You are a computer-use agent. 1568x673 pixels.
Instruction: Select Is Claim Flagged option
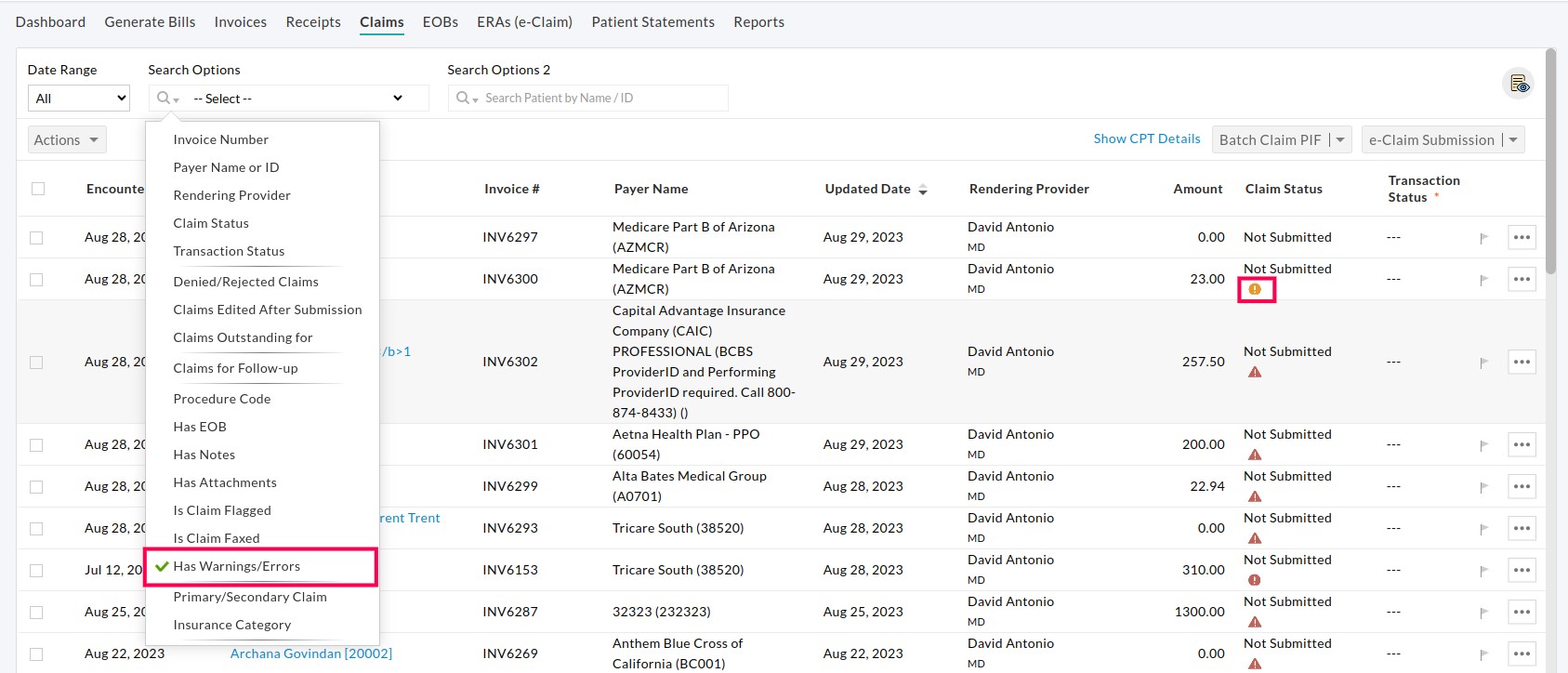[x=222, y=510]
